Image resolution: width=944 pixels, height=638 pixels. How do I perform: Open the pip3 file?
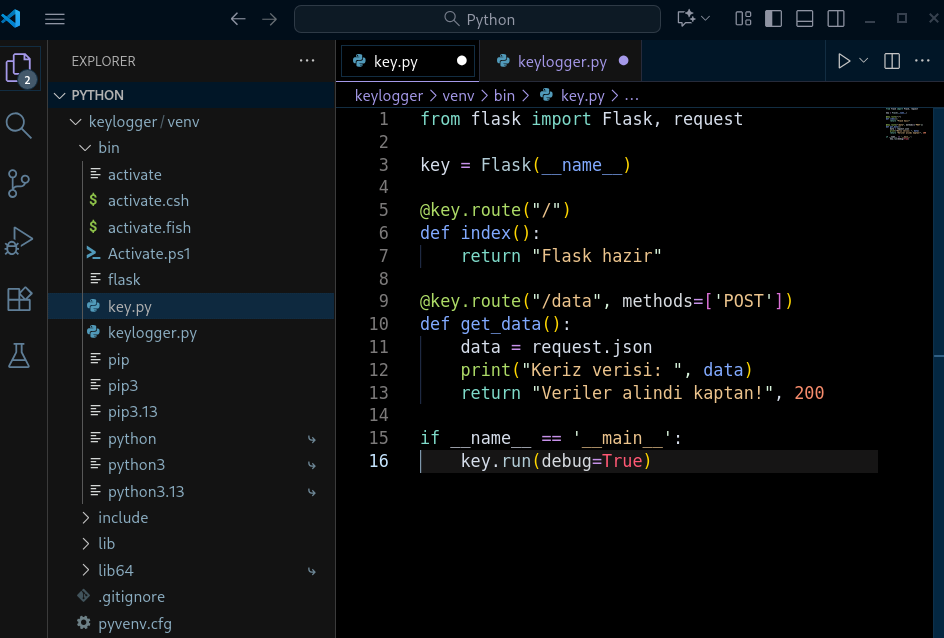[191, 385]
